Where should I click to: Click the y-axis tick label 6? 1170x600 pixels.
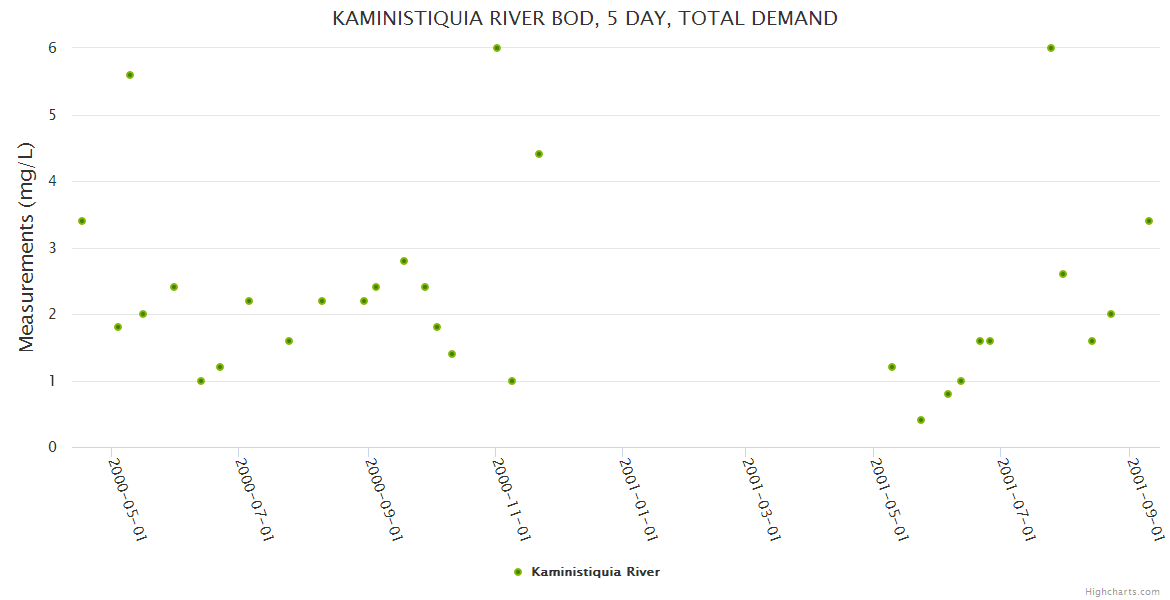click(51, 48)
